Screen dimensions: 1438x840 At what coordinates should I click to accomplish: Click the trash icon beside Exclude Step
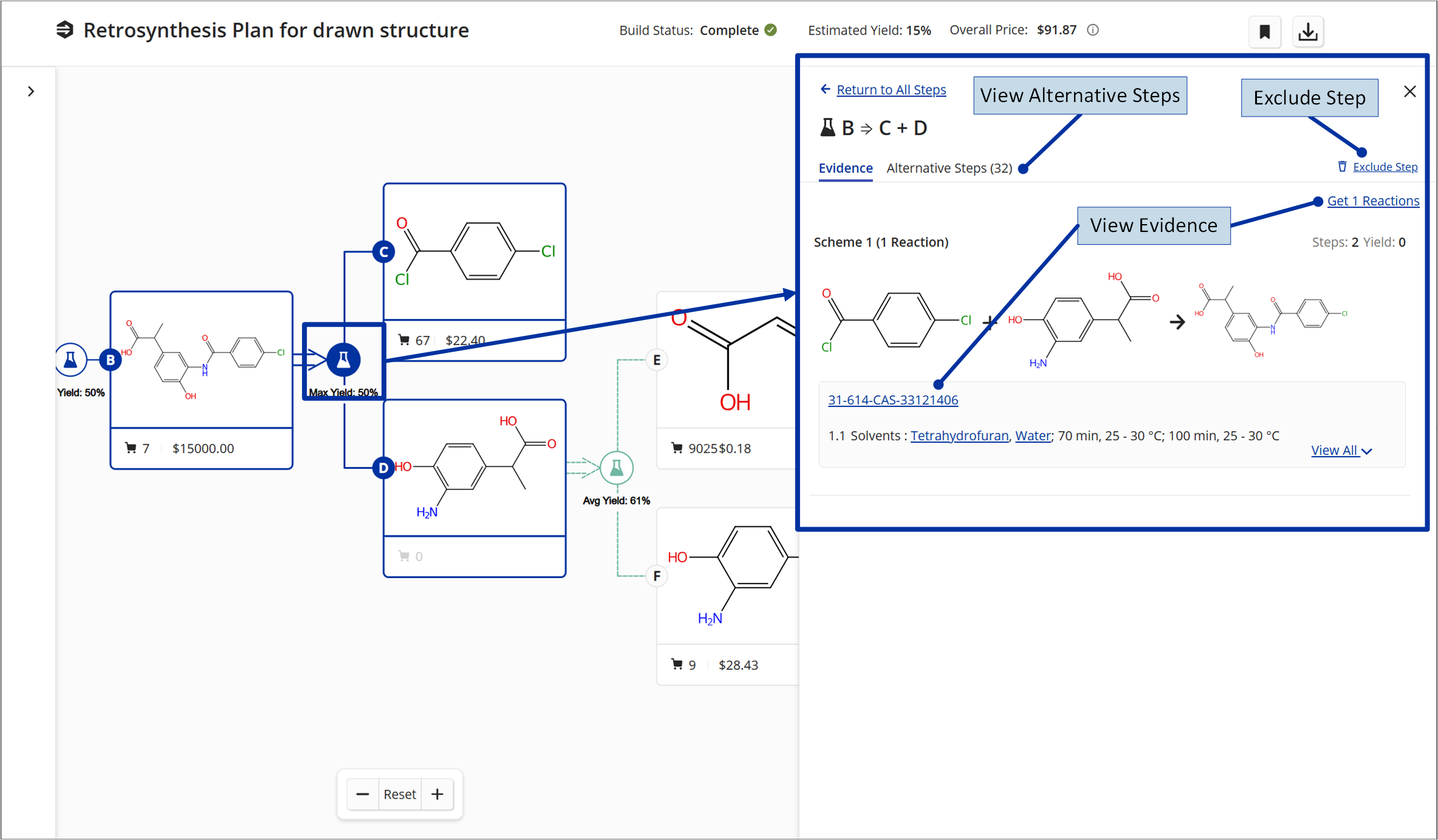pos(1343,166)
